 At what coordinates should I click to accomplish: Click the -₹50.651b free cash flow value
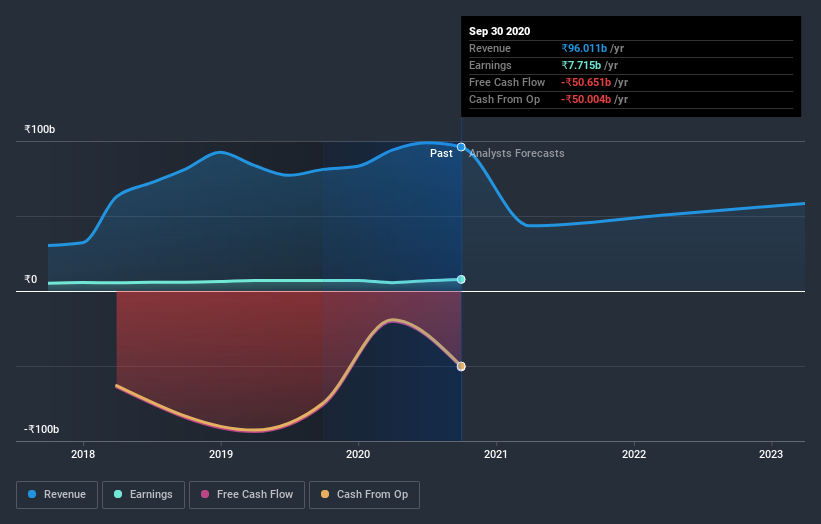click(x=586, y=82)
